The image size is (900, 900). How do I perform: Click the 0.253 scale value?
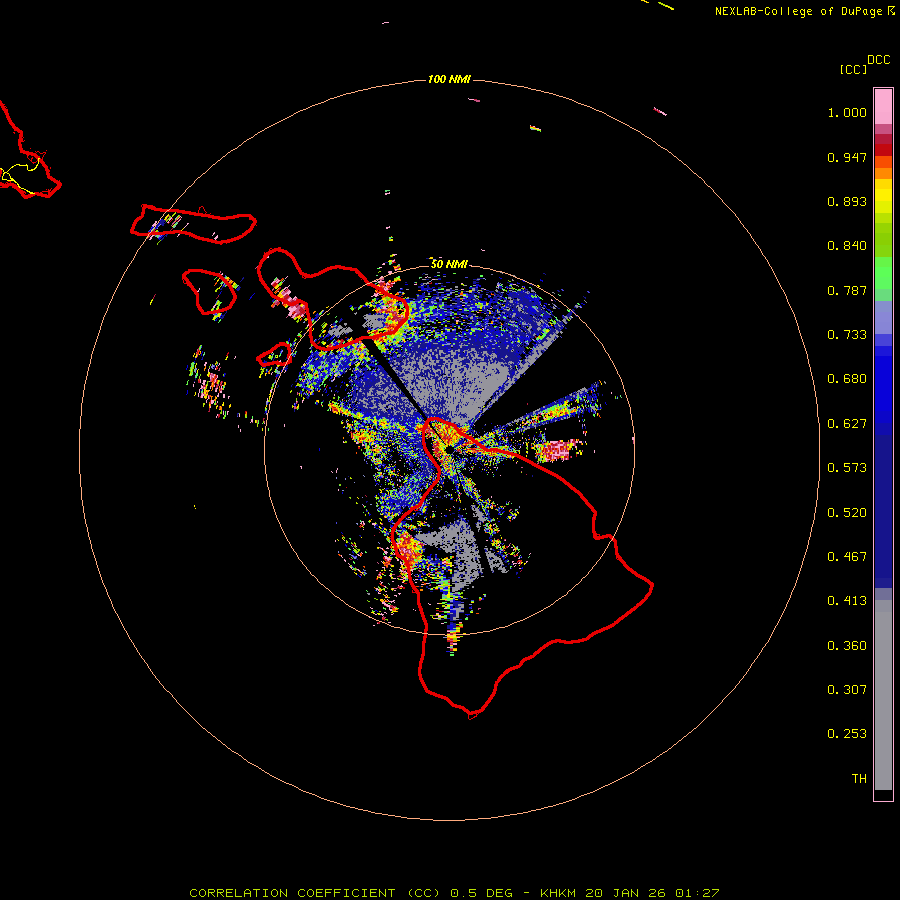[847, 734]
